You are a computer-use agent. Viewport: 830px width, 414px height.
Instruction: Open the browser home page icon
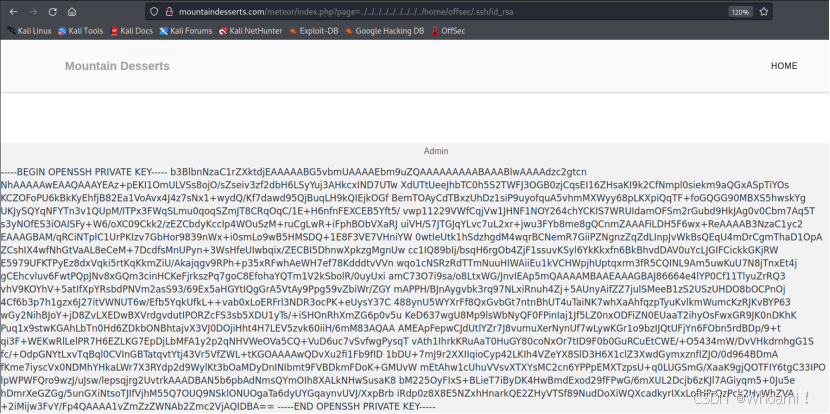click(72, 12)
